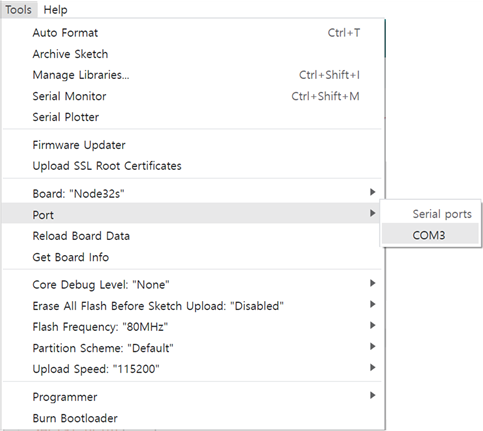
Task: Choose Get Board Info
Action: click(x=193, y=257)
